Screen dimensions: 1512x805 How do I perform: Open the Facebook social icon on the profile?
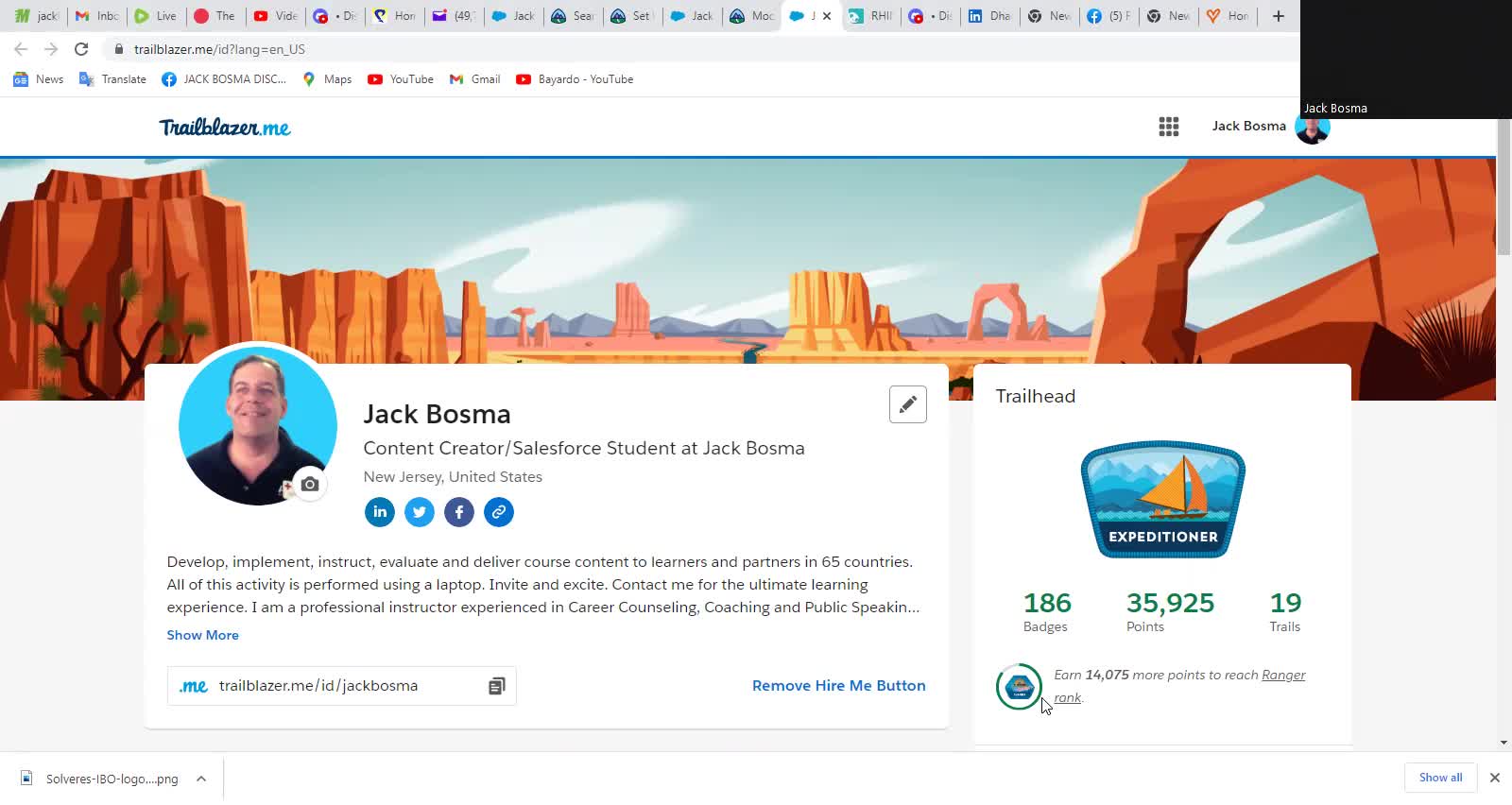pyautogui.click(x=459, y=512)
